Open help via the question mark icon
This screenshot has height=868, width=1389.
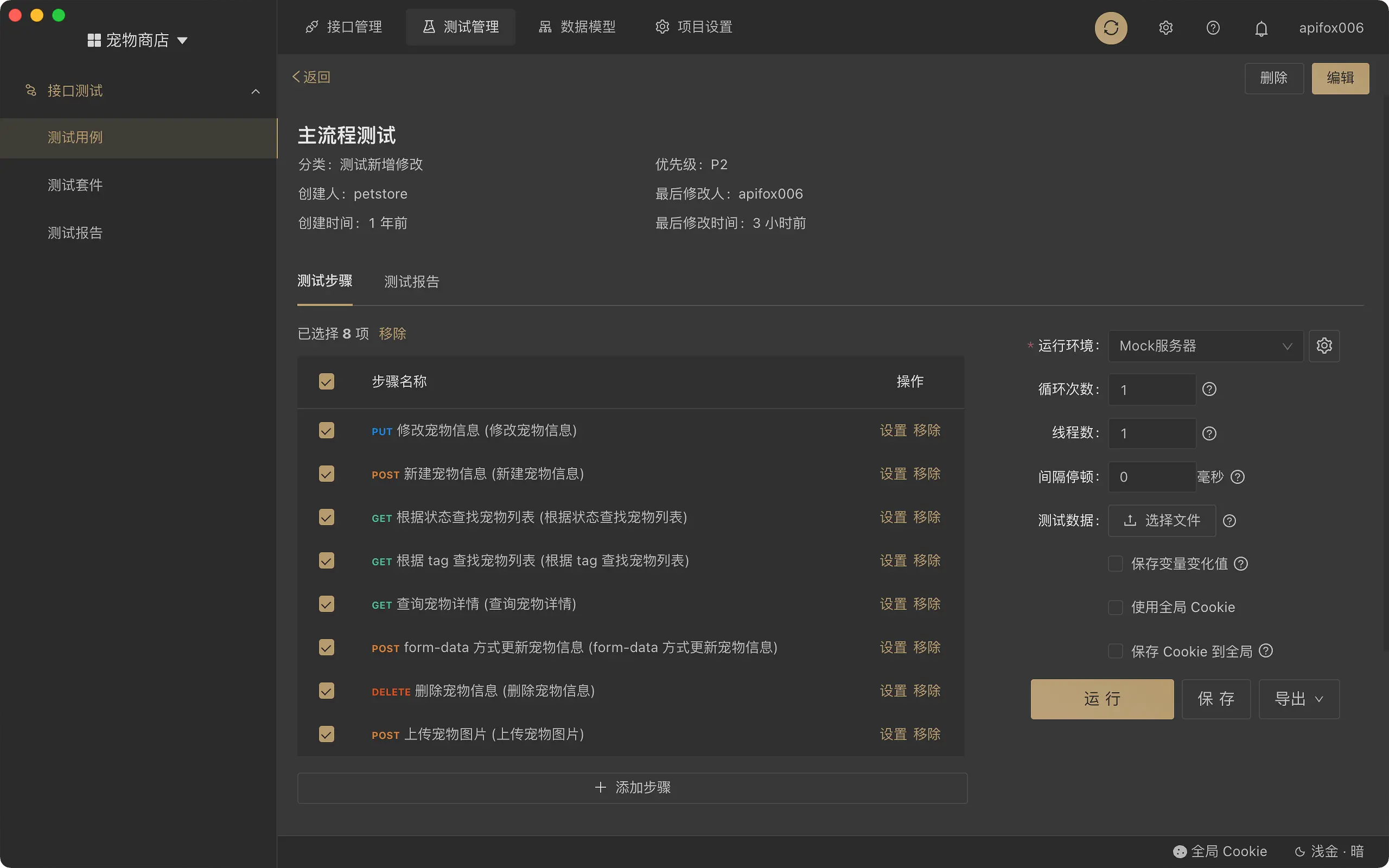click(1213, 28)
